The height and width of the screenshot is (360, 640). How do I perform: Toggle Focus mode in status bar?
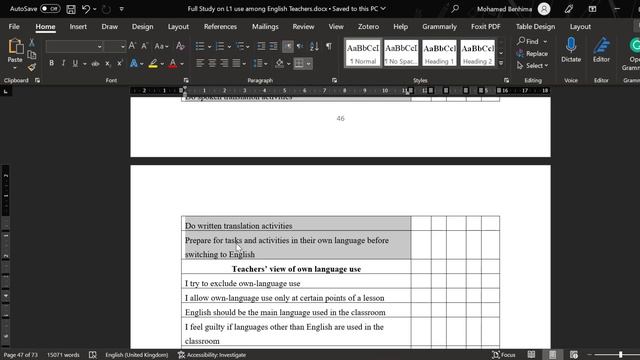503,355
